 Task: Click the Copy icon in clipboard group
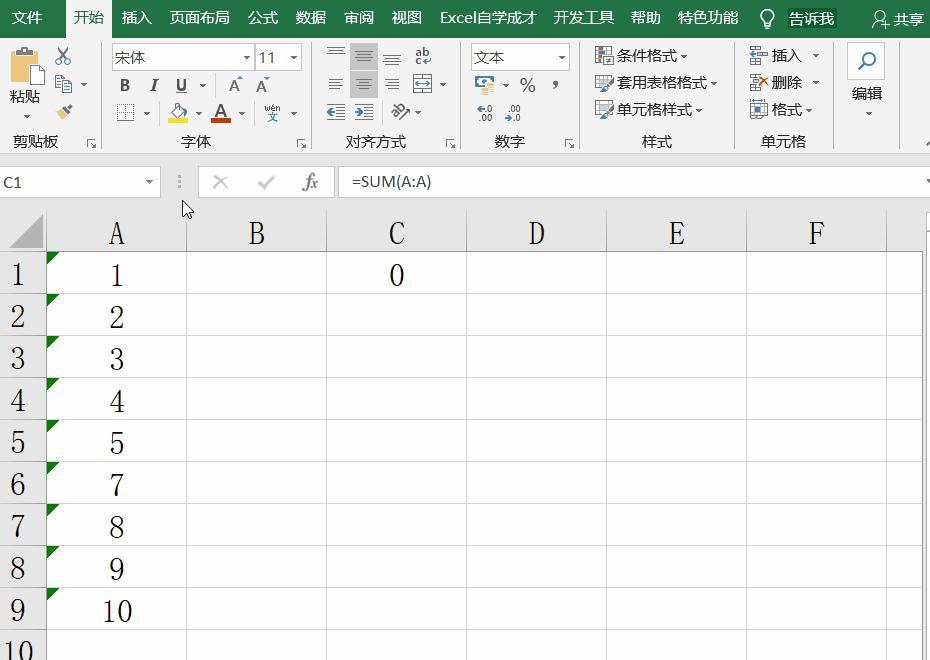click(x=63, y=84)
